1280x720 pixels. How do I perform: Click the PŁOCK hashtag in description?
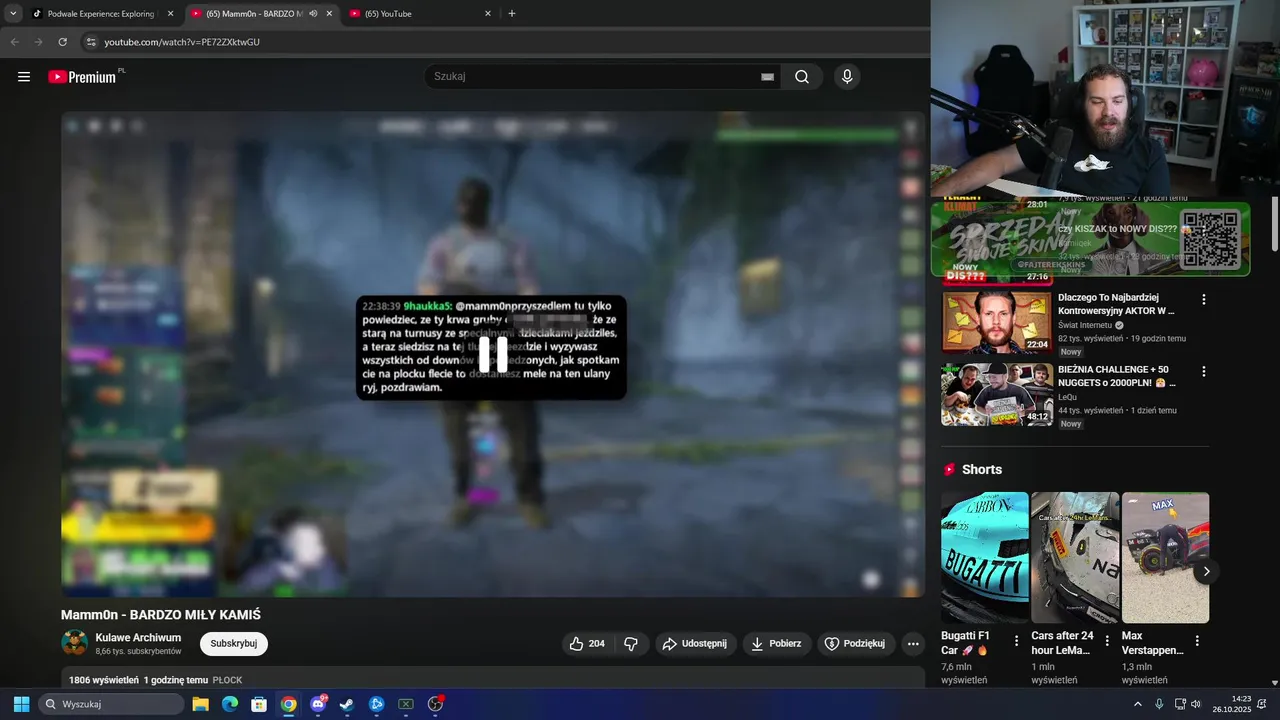click(x=227, y=680)
